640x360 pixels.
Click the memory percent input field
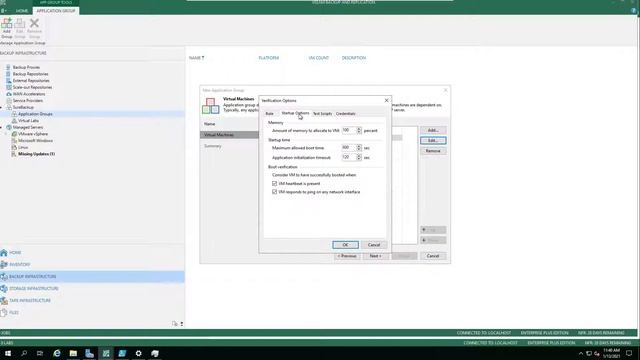coord(349,130)
